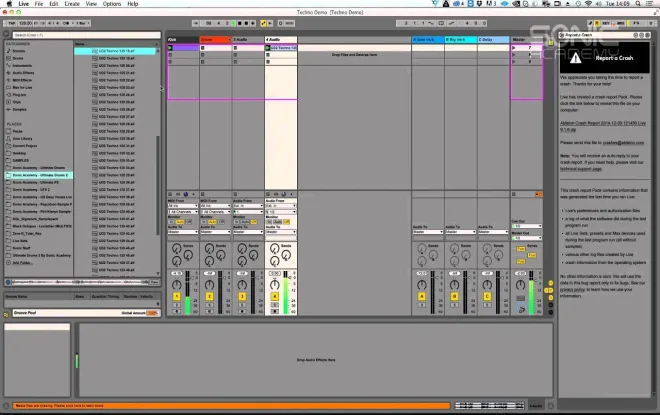The width and height of the screenshot is (660, 415).
Task: Launch the first clip in Kick track
Action: point(170,48)
